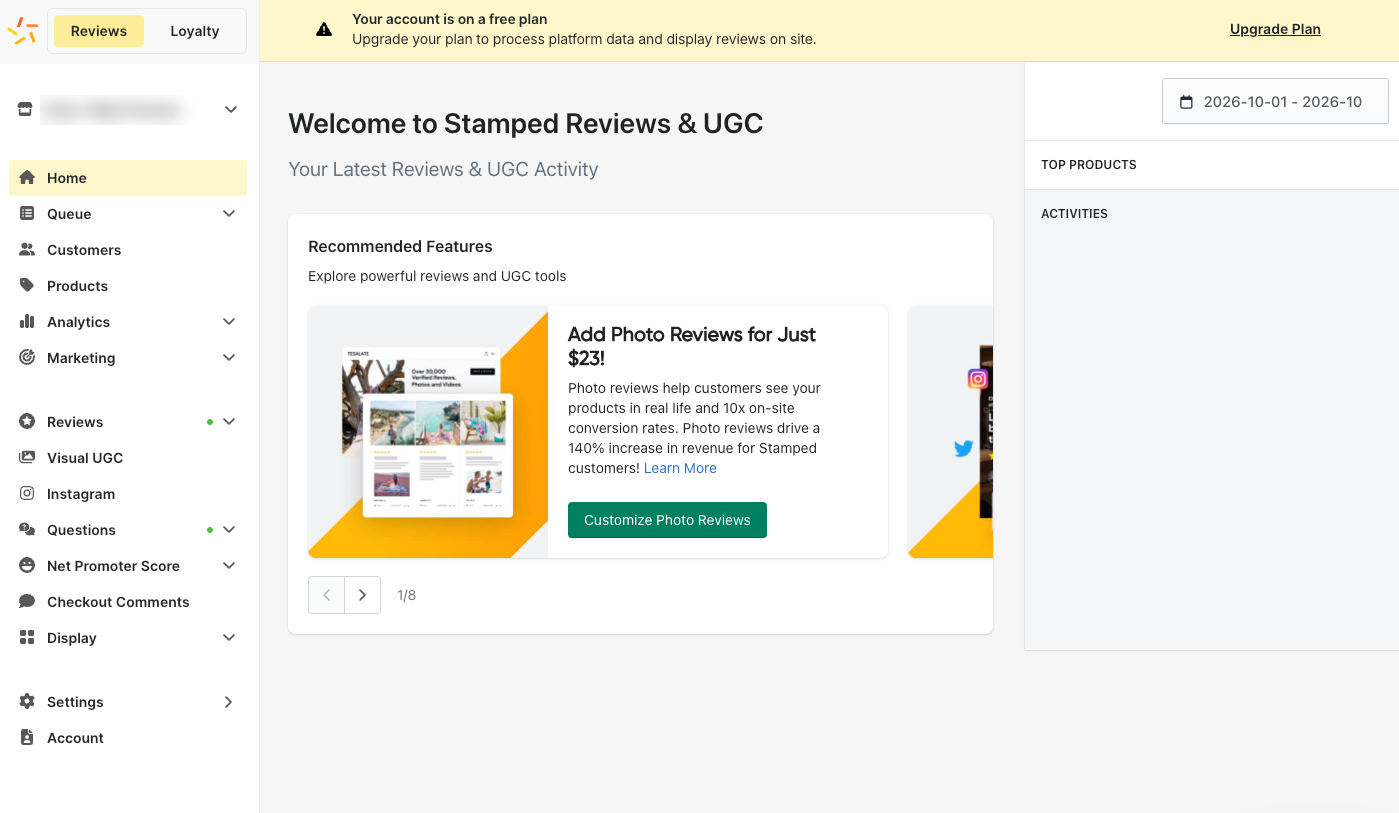Click the Upgrade Plan link
Screen dimensions: 1399x813
1275,29
